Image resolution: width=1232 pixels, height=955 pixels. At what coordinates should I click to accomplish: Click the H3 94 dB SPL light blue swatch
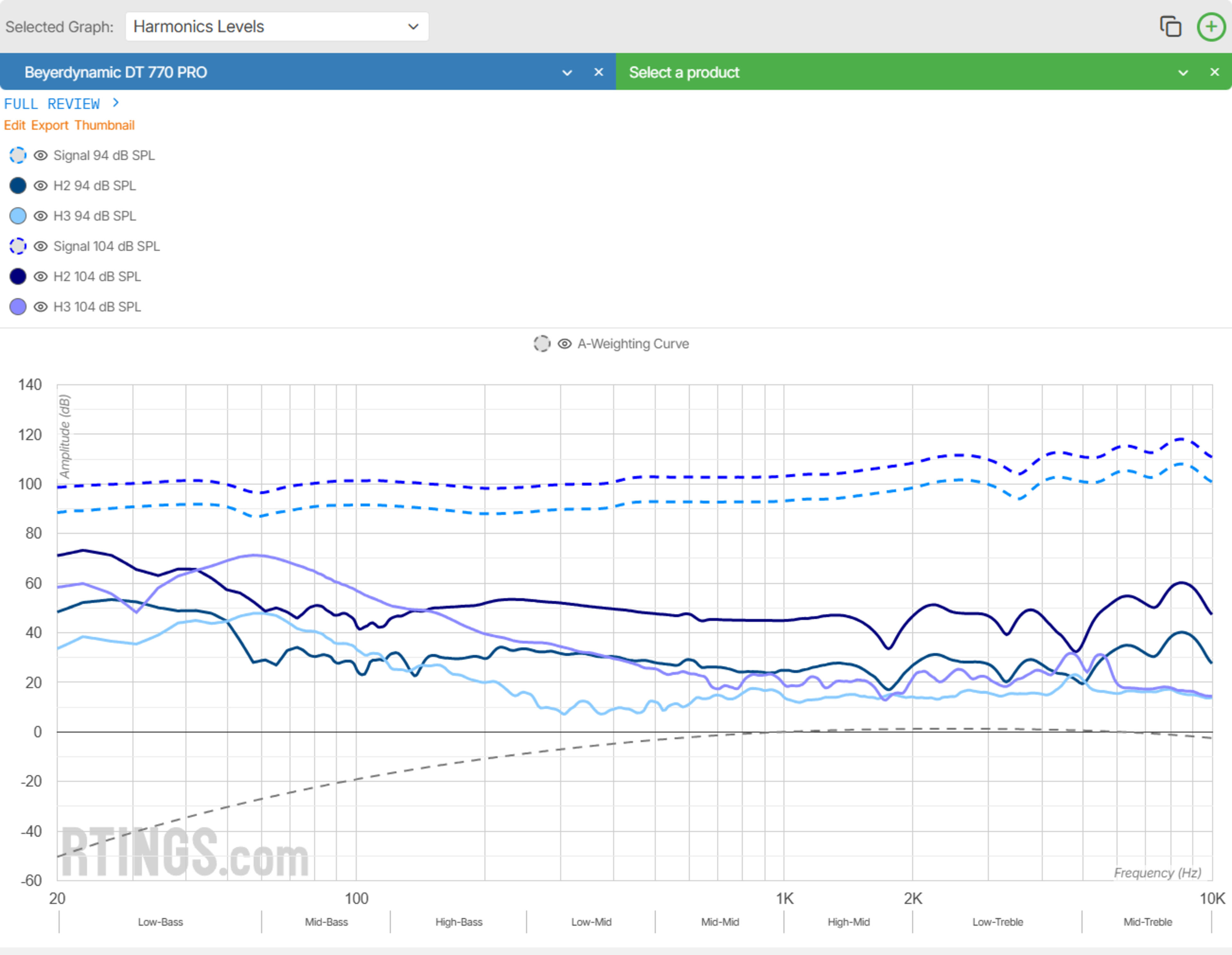point(18,216)
